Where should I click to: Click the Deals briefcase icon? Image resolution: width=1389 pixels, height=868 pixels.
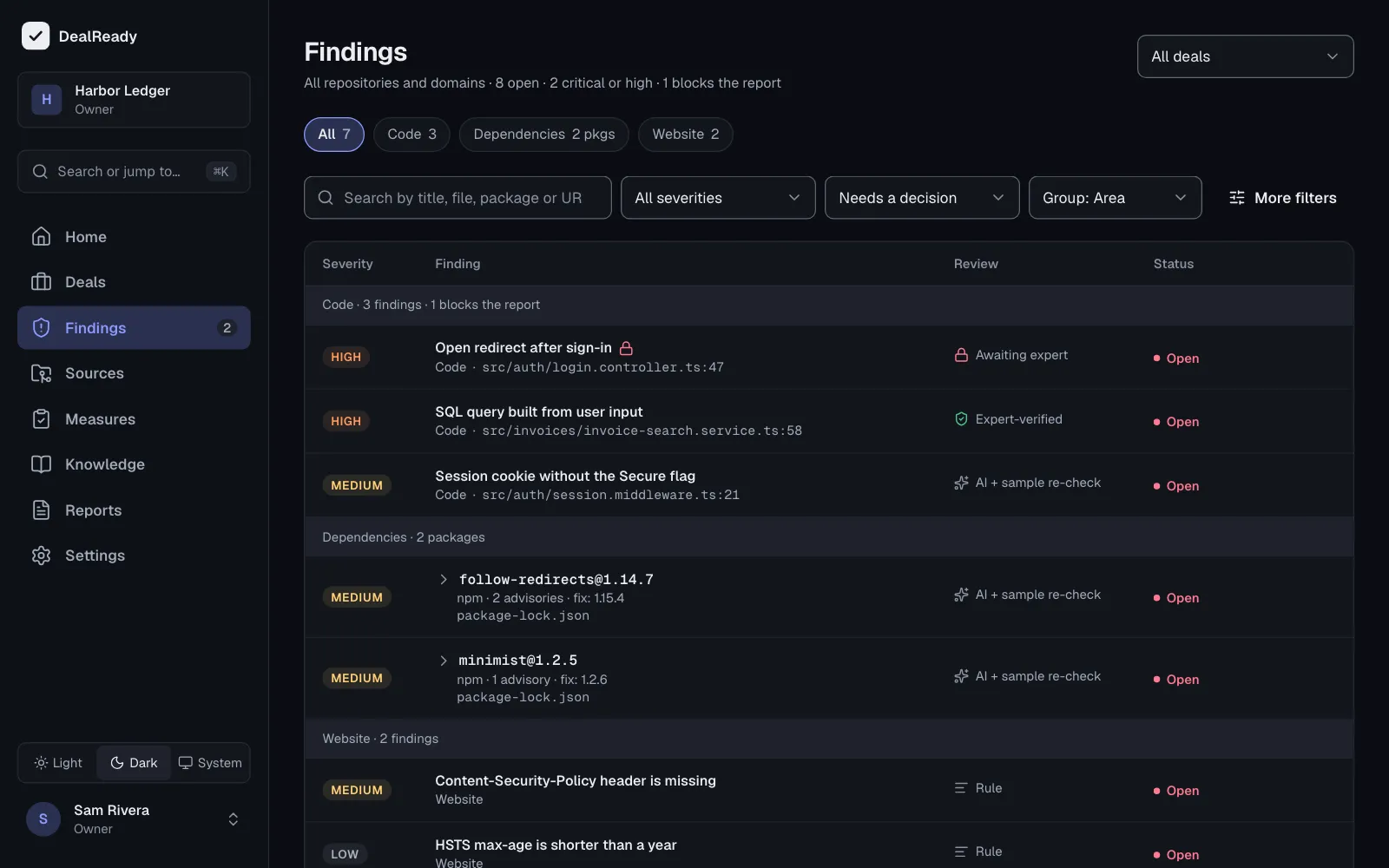point(41,282)
